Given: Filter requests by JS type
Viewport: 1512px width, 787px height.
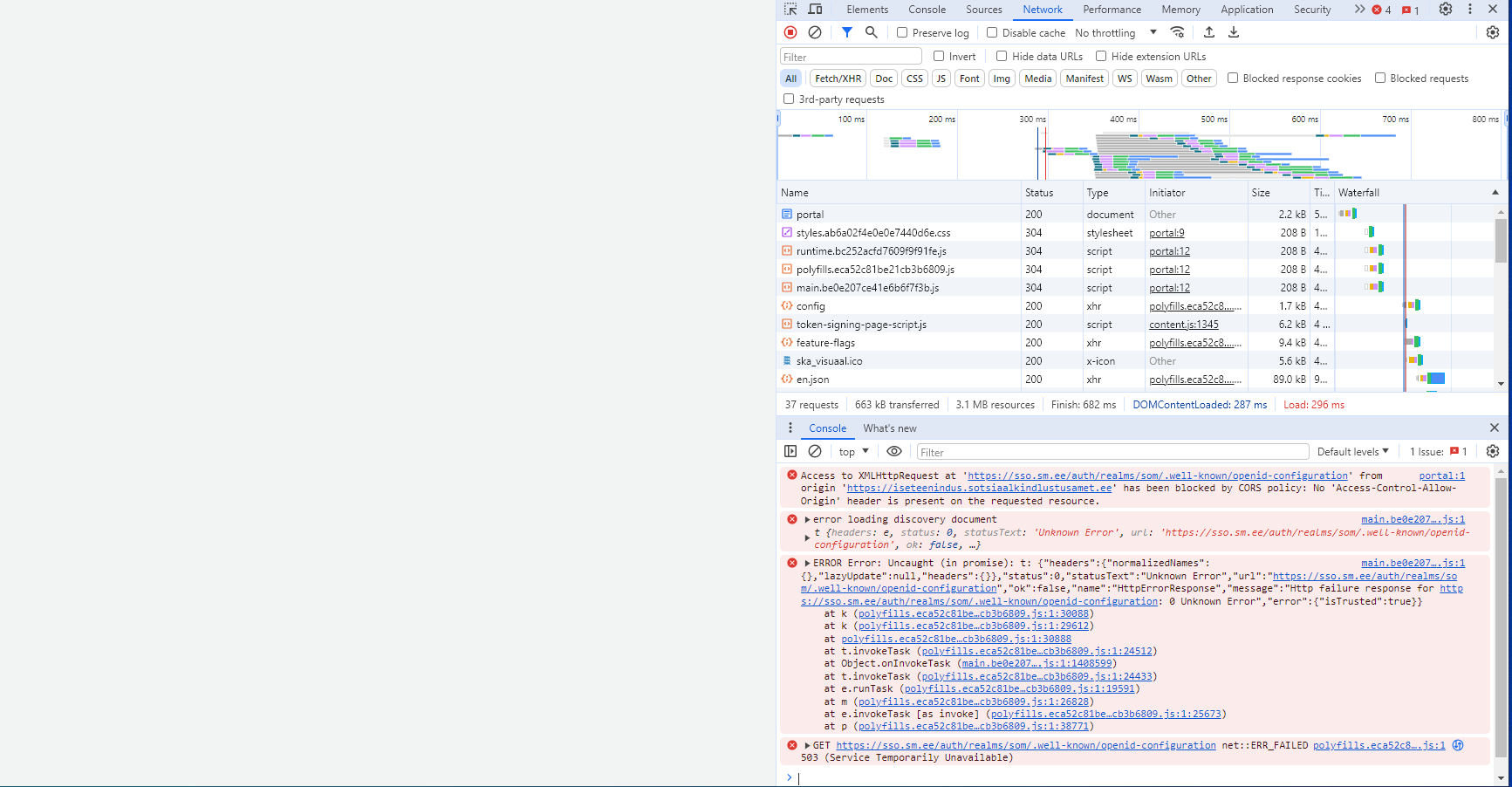Looking at the screenshot, I should [x=941, y=79].
